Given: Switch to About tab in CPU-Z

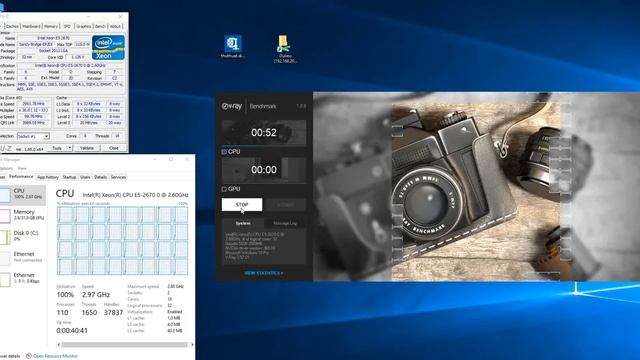Looking at the screenshot, I should pyautogui.click(x=116, y=27).
